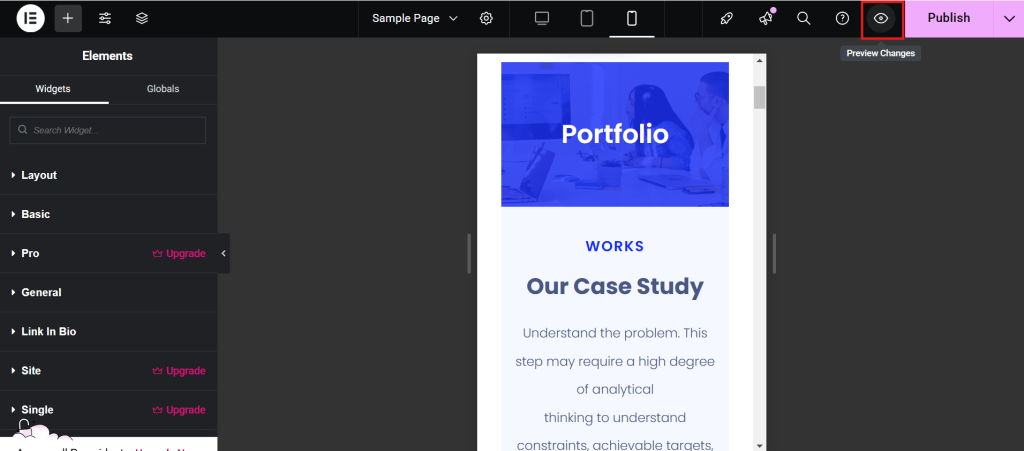Open the Add Element plus button

click(x=68, y=18)
